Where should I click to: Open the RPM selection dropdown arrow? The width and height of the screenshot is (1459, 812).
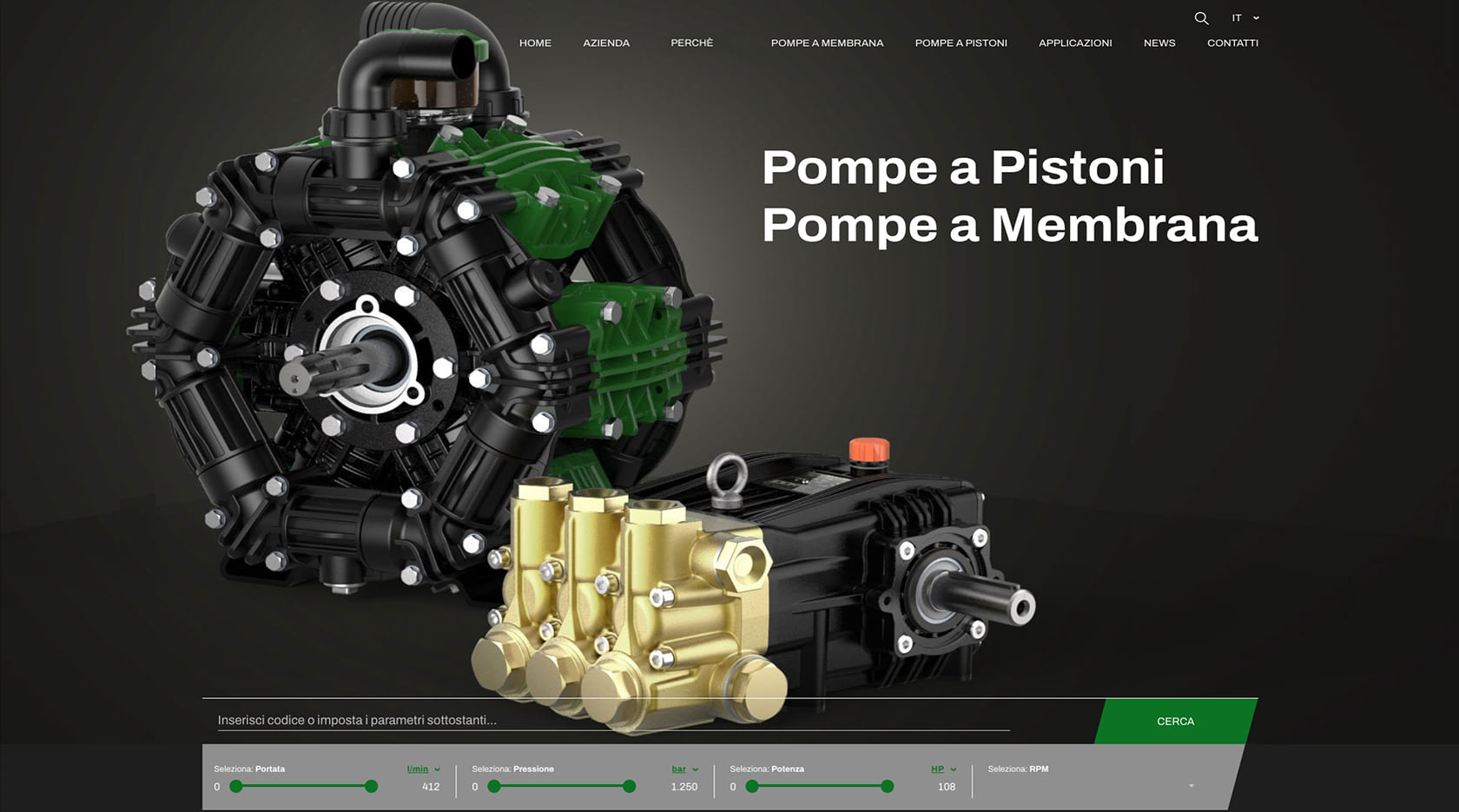(x=1192, y=786)
